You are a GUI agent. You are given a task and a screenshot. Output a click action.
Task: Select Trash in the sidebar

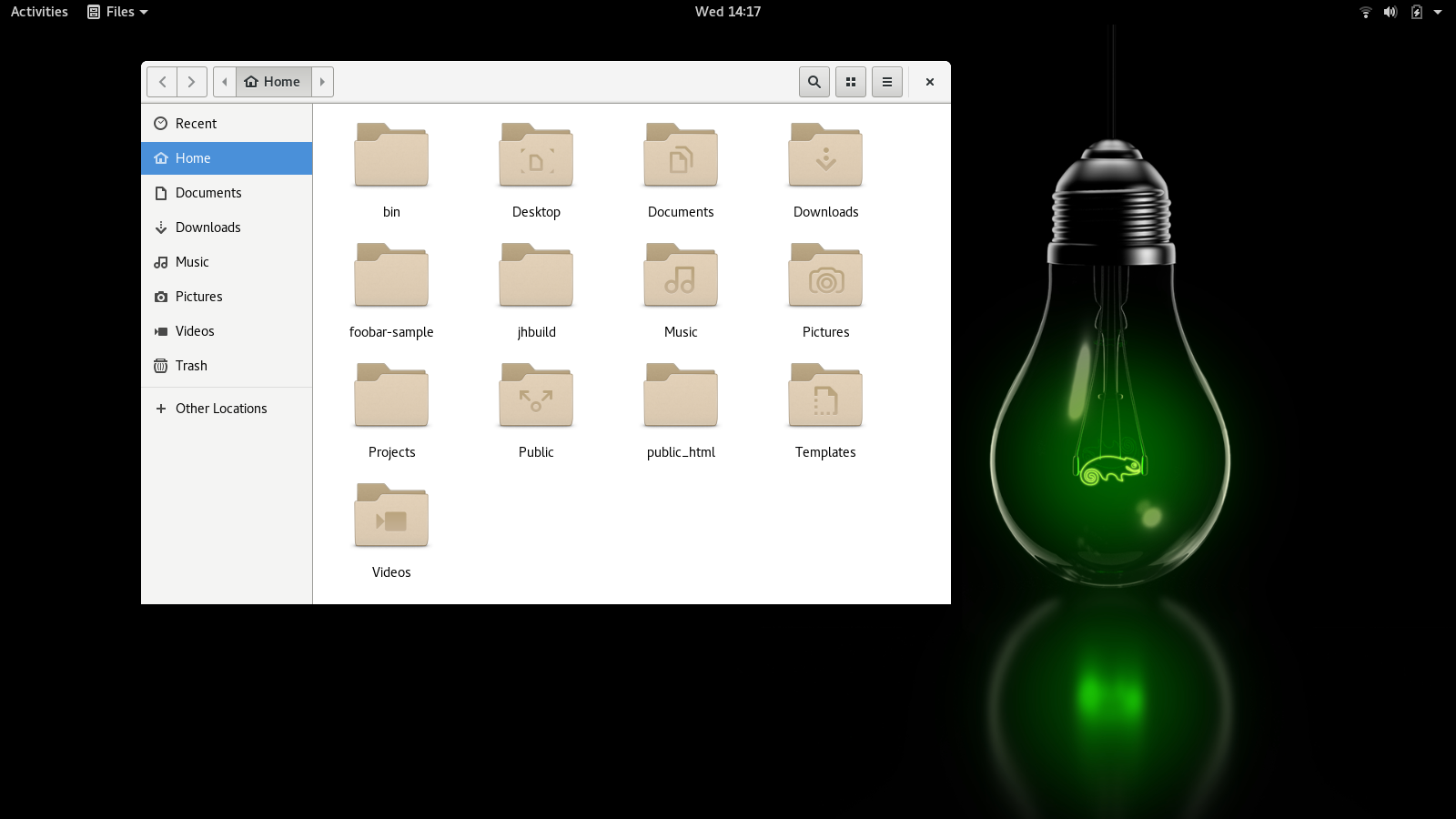[x=191, y=366]
